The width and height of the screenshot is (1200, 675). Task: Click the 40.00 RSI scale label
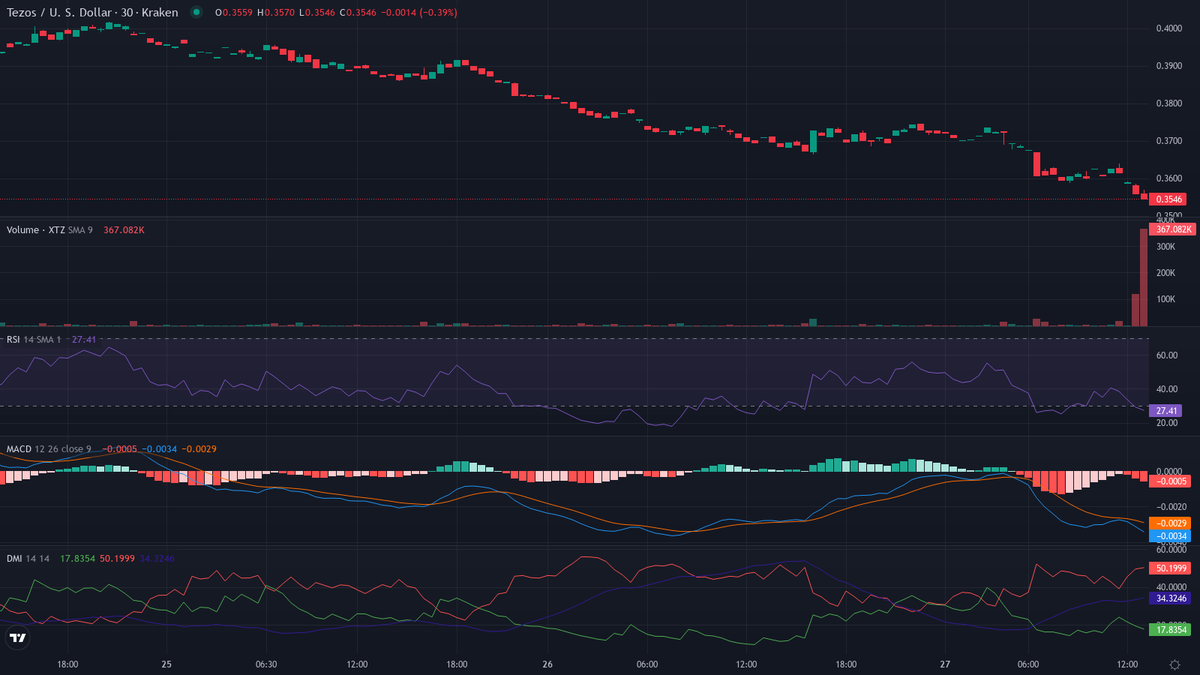click(1166, 389)
